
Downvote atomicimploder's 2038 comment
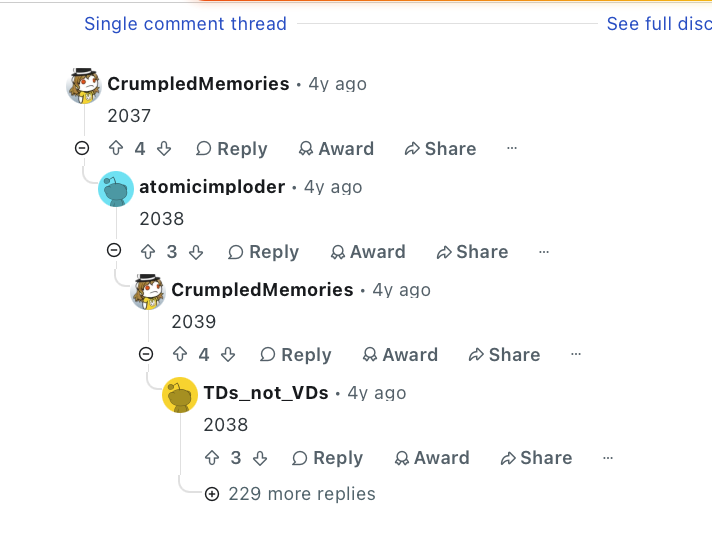pyautogui.click(x=196, y=252)
